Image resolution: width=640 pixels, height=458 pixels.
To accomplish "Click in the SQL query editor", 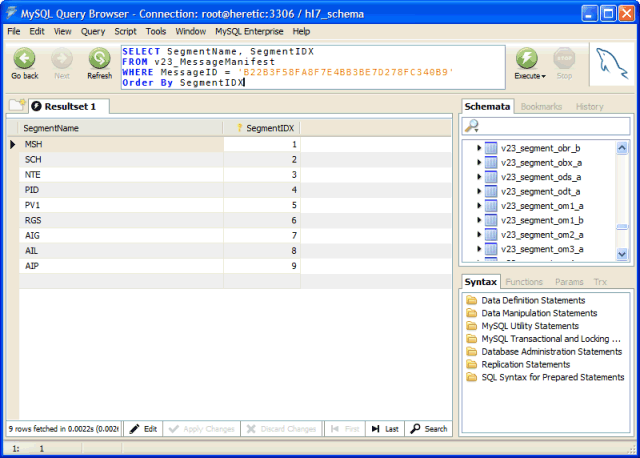I will click(313, 67).
